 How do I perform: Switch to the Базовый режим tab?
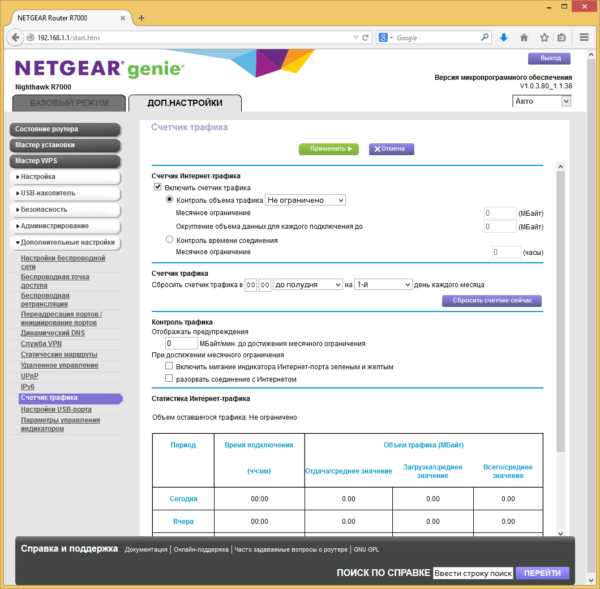tap(69, 103)
